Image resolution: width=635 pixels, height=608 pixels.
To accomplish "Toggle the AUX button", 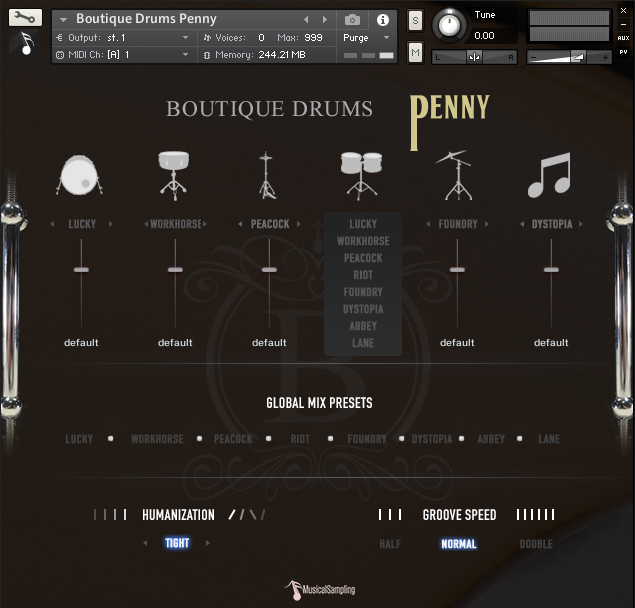I will tap(623, 38).
